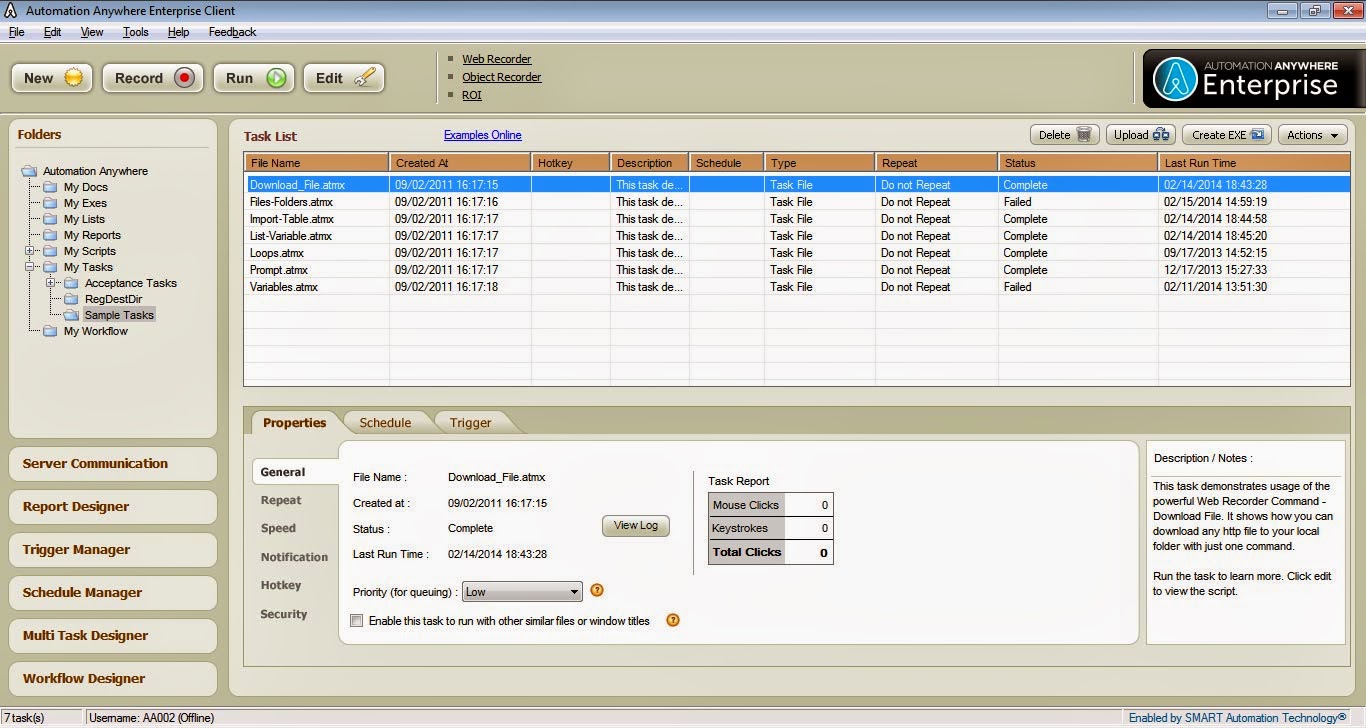
Task: Select the Prompt.atmx task row
Action: point(797,270)
